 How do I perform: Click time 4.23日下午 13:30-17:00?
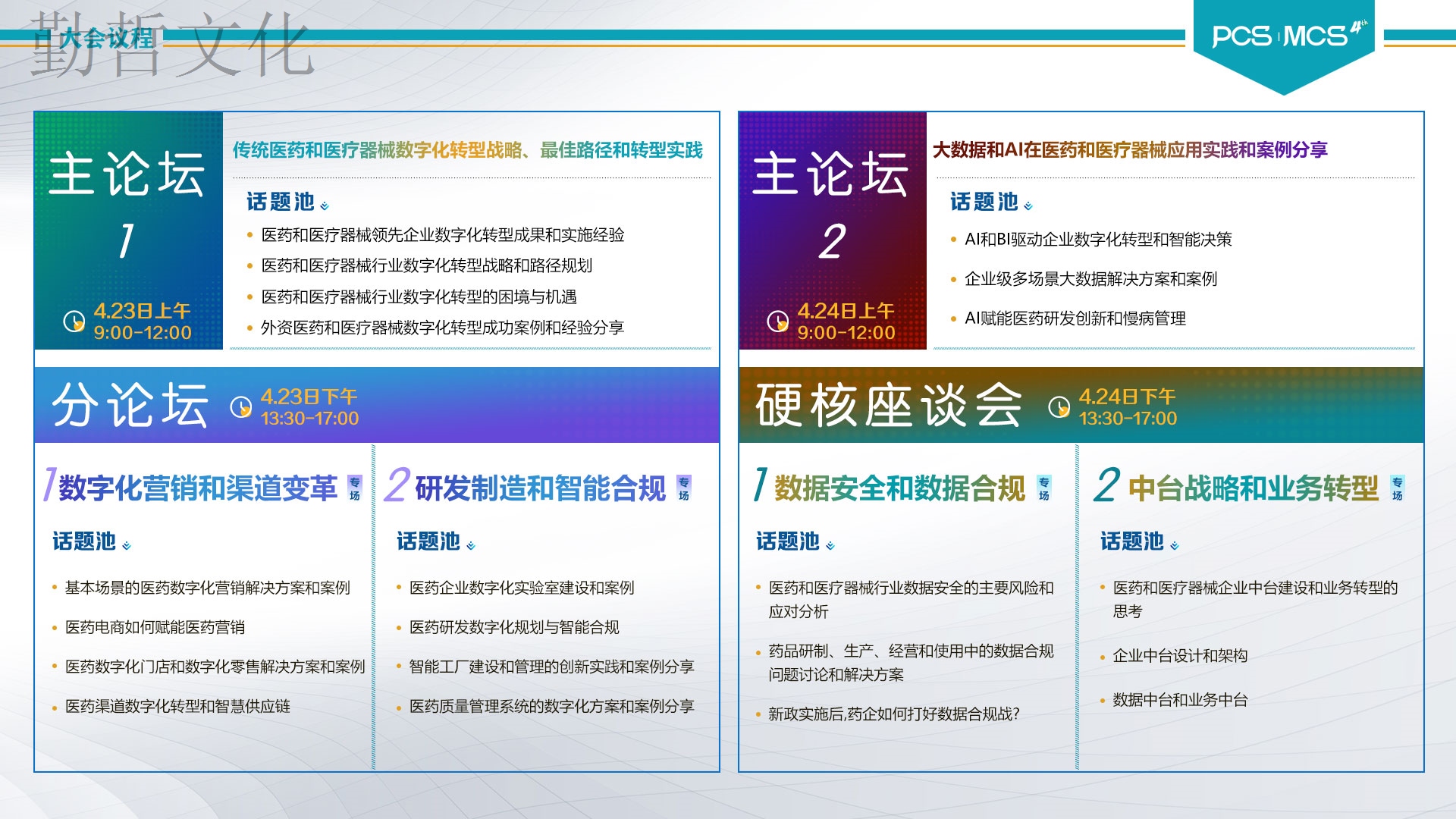(309, 407)
